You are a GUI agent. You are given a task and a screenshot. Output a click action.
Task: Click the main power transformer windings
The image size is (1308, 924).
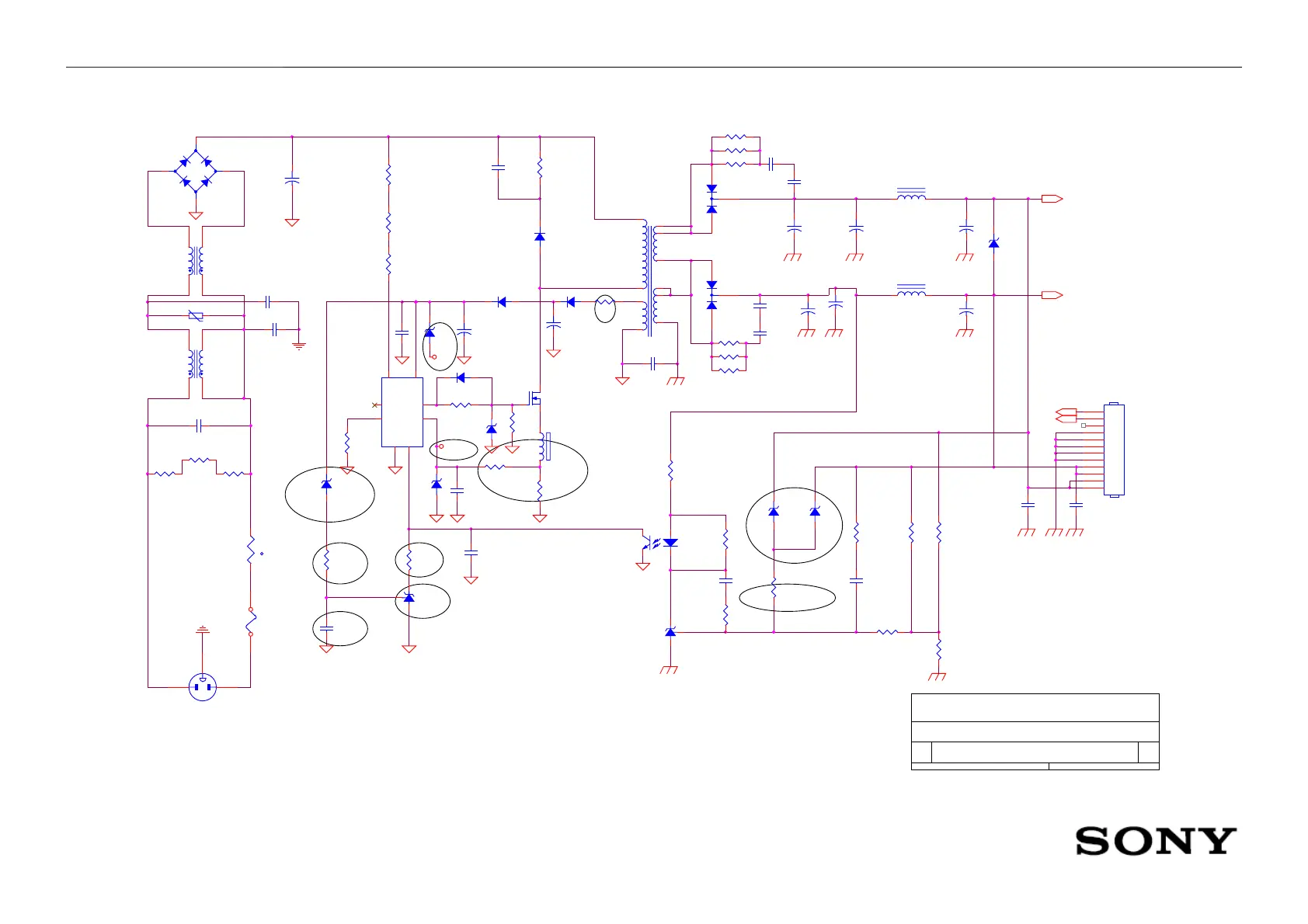tap(650, 277)
